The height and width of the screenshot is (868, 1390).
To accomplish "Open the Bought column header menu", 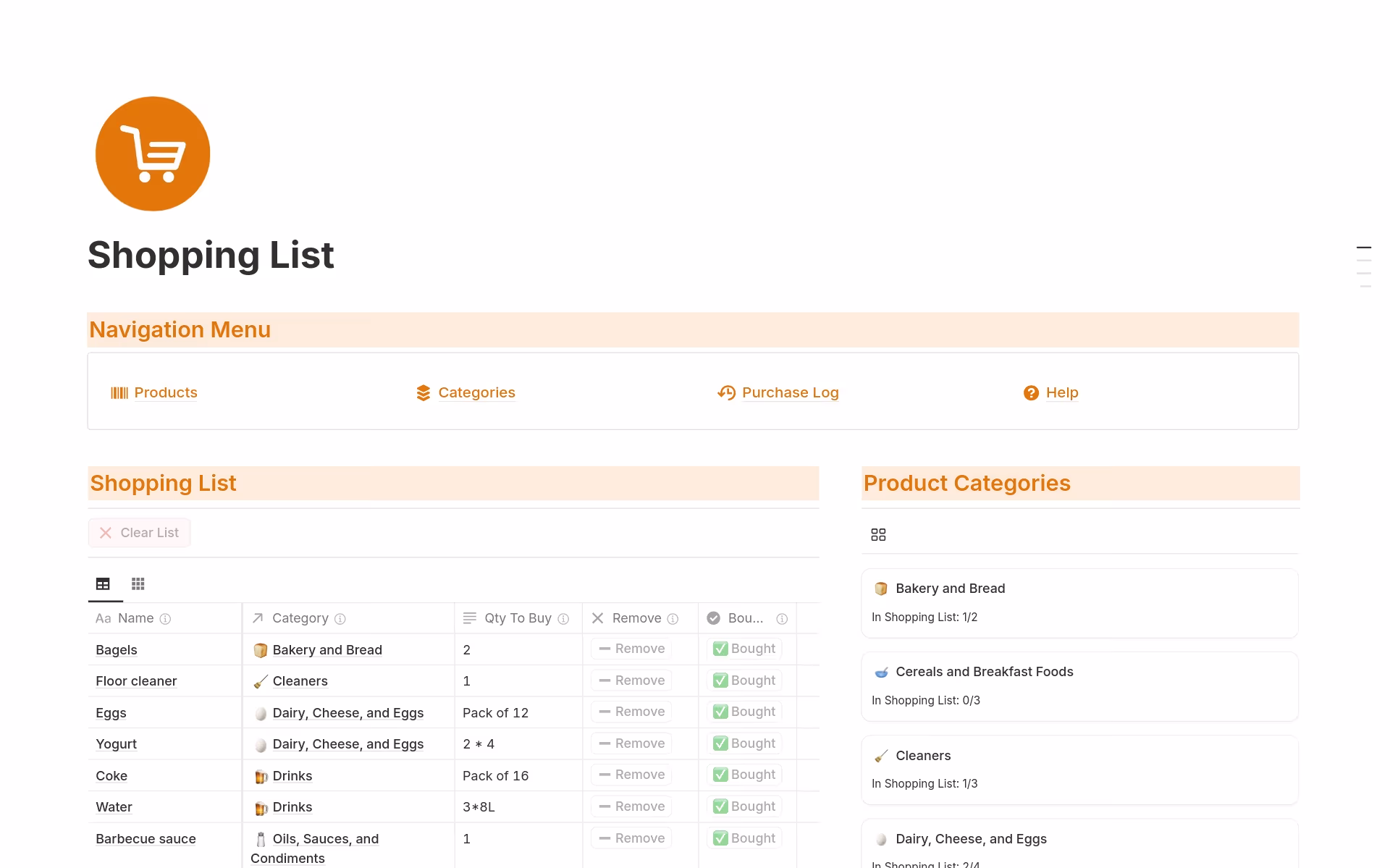I will point(744,618).
